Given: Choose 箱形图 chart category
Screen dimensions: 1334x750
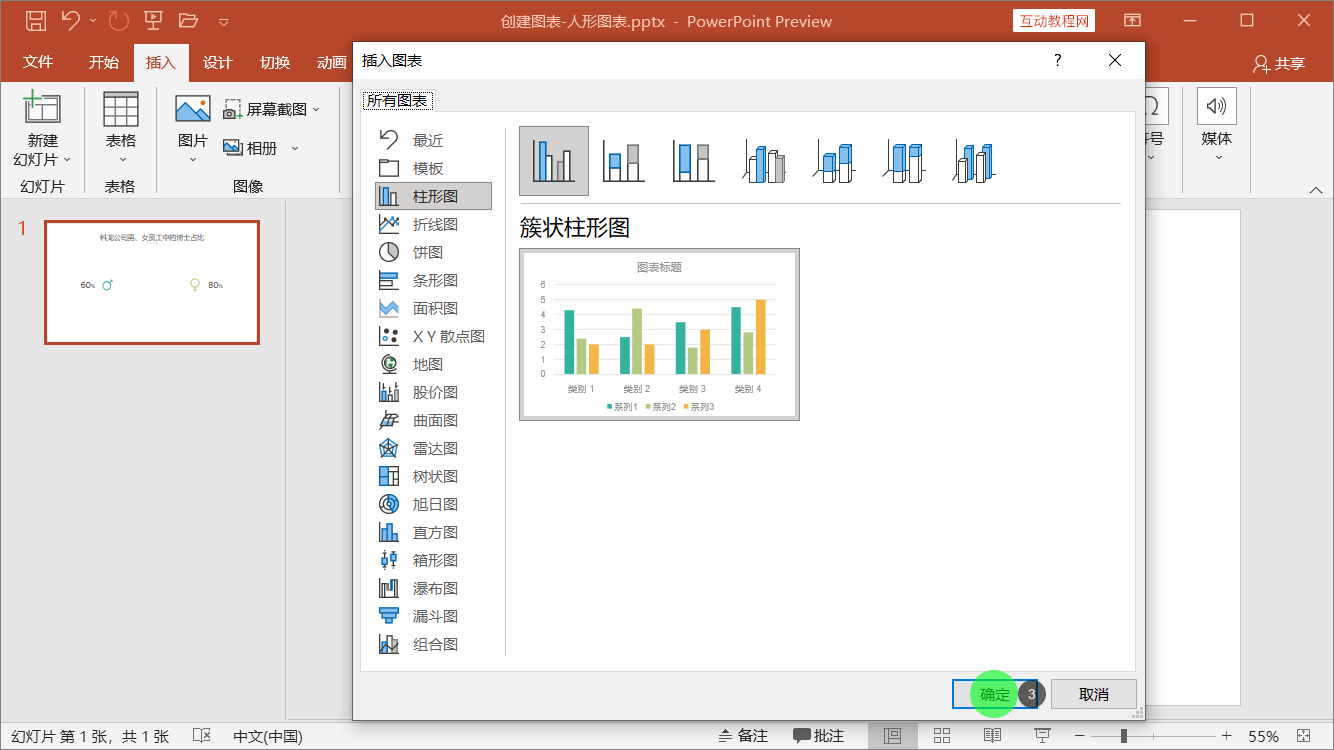Looking at the screenshot, I should [433, 560].
